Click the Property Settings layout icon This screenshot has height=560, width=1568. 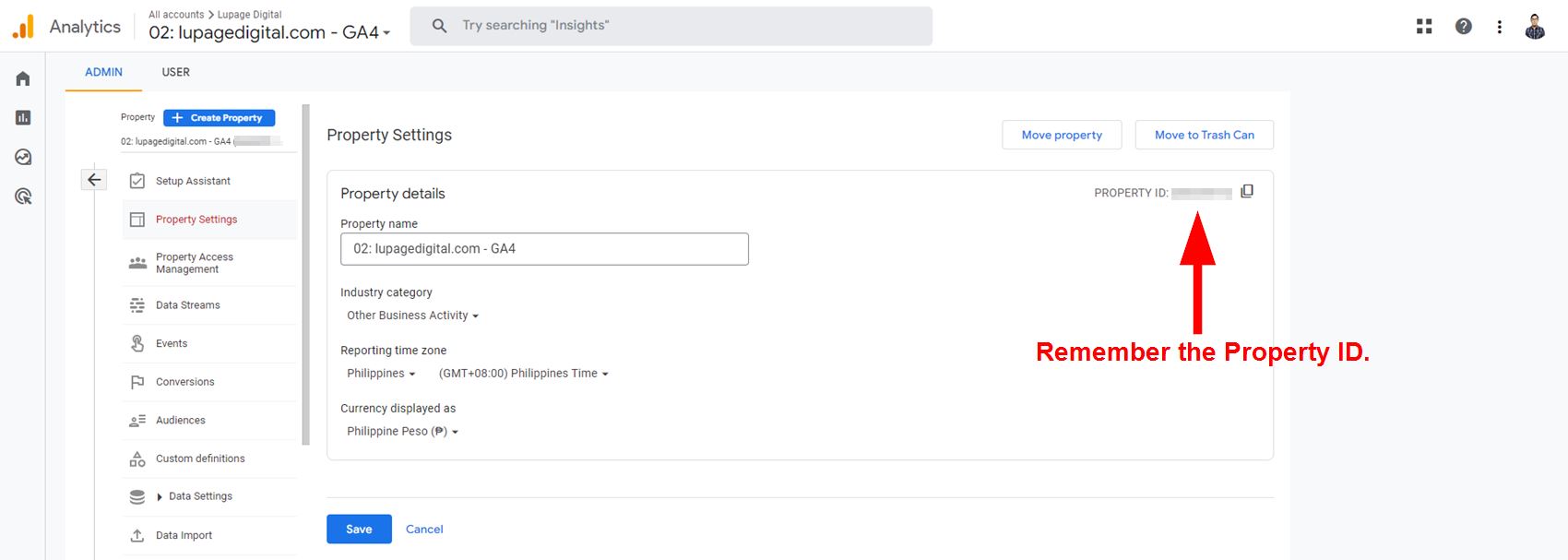[137, 220]
